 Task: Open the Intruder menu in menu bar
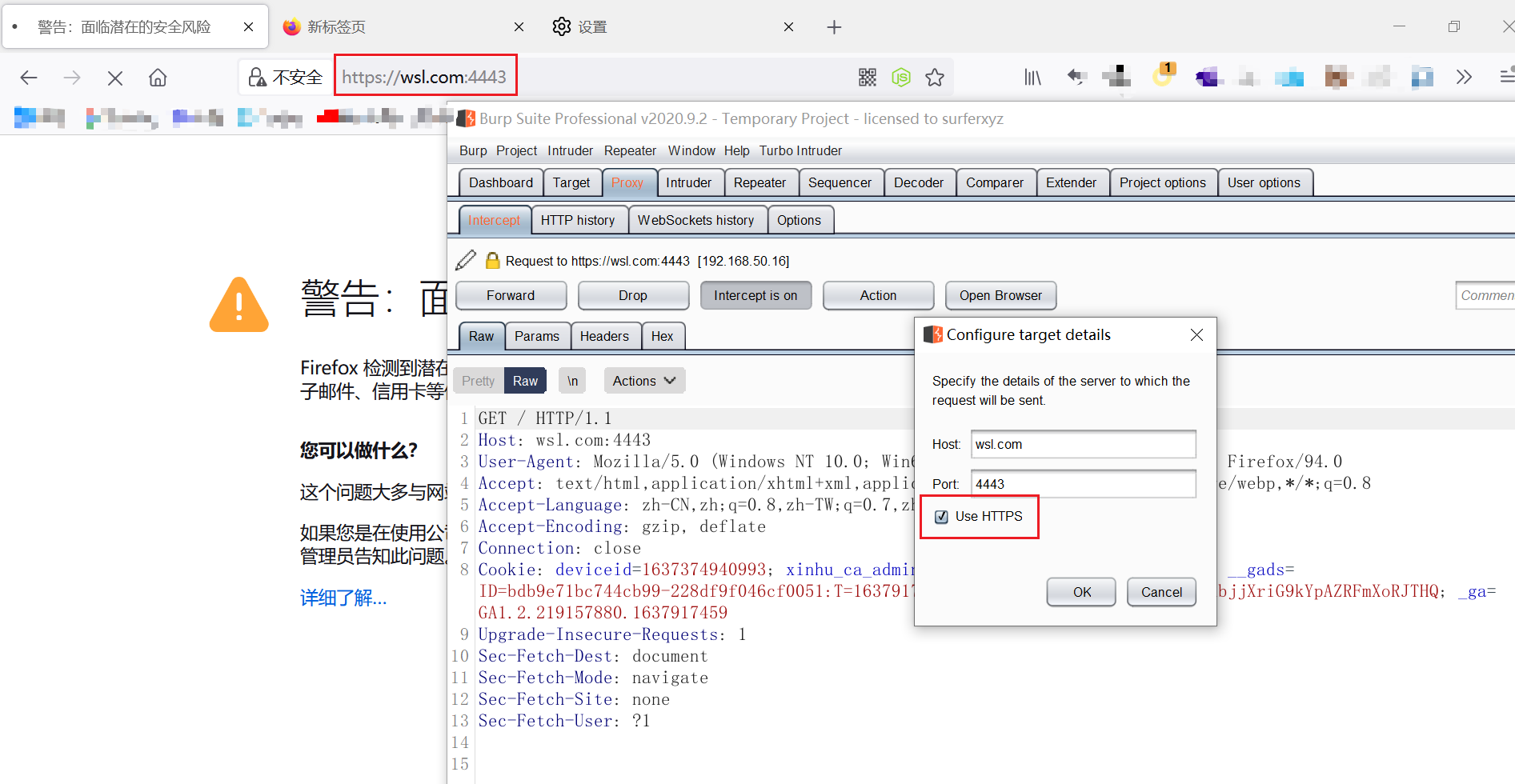tap(570, 150)
